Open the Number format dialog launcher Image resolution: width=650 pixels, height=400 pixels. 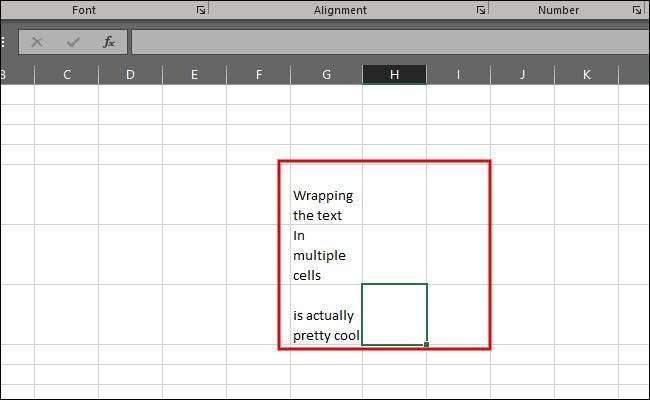[637, 10]
